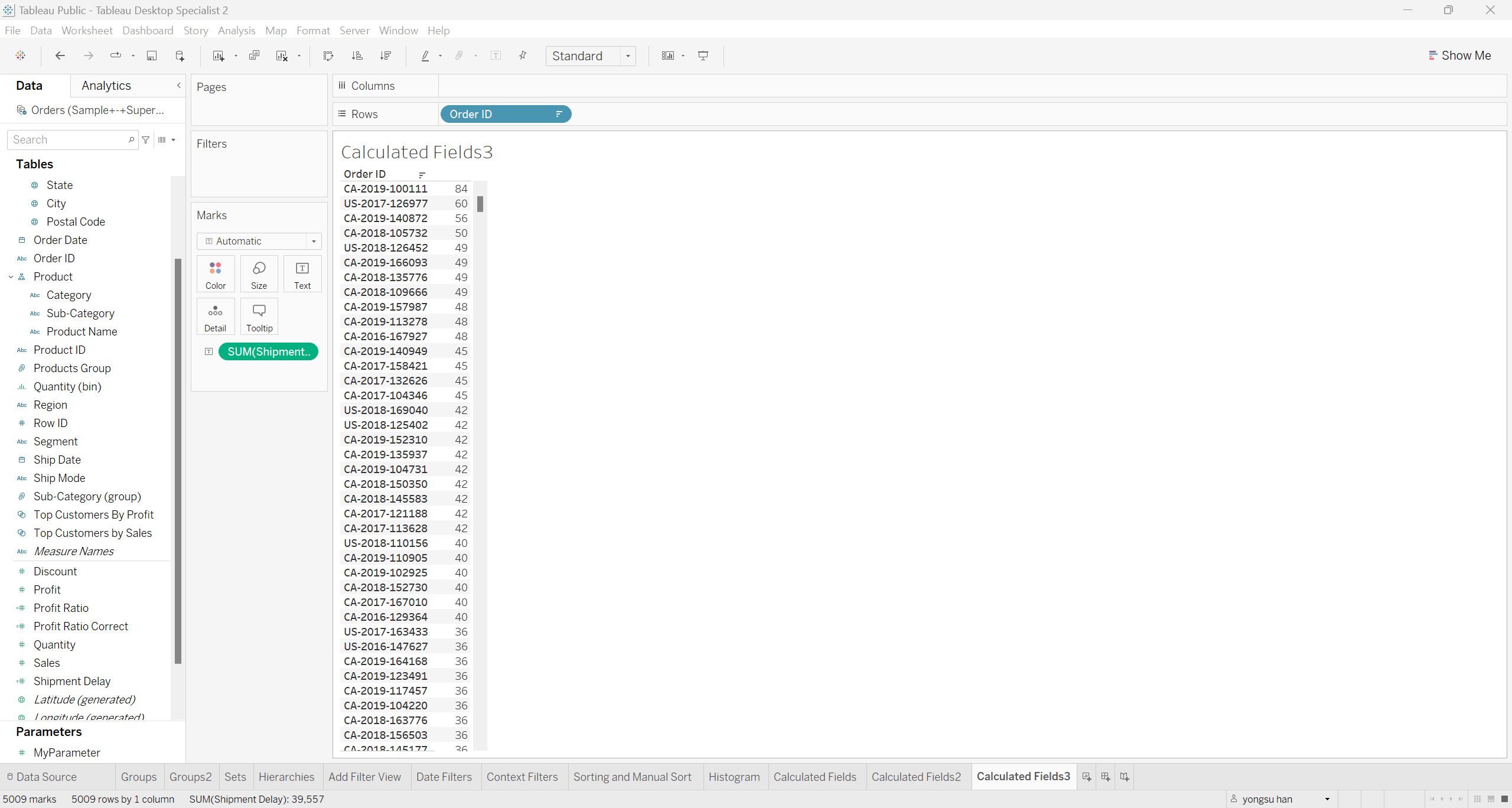Image resolution: width=1512 pixels, height=808 pixels.
Task: Open Presentation Mode from the toolbar
Action: point(703,56)
